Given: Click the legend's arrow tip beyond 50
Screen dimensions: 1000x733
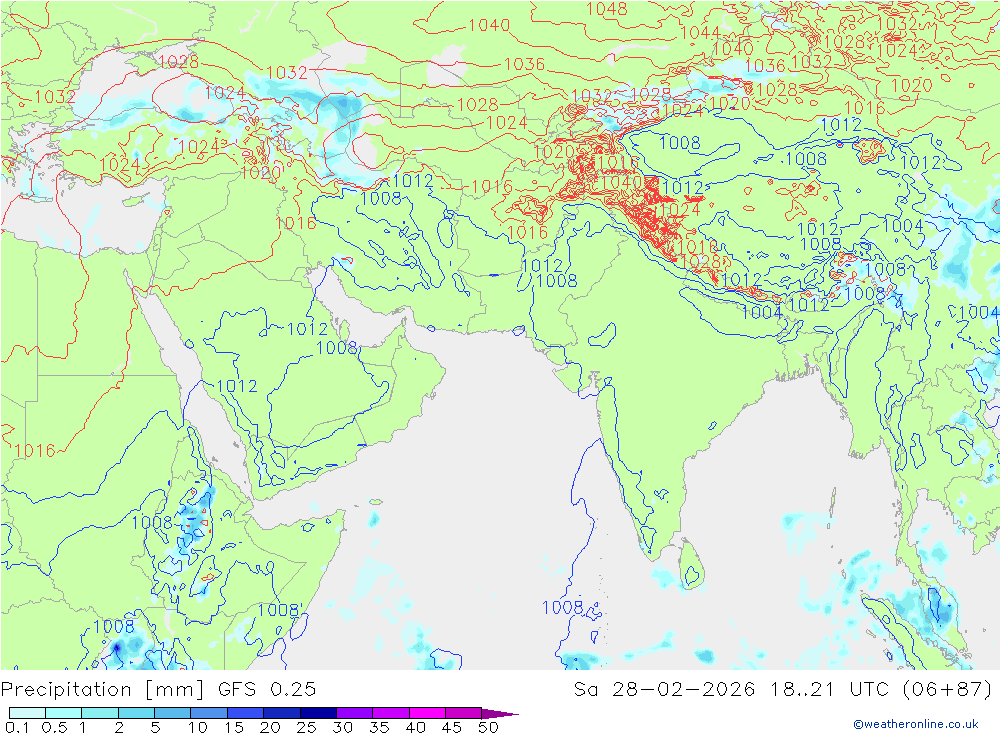Looking at the screenshot, I should pos(501,713).
